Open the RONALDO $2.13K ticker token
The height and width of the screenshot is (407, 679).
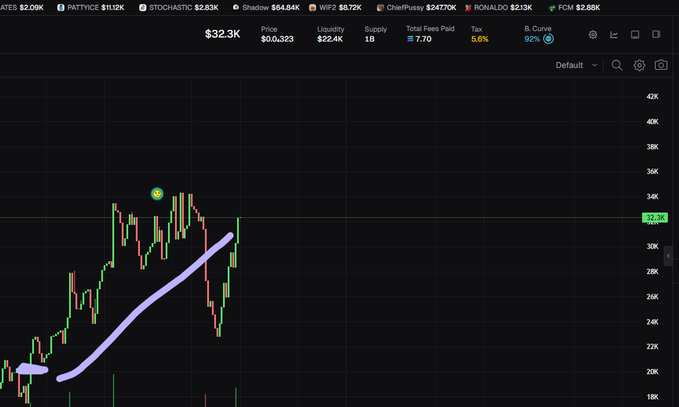pos(498,7)
